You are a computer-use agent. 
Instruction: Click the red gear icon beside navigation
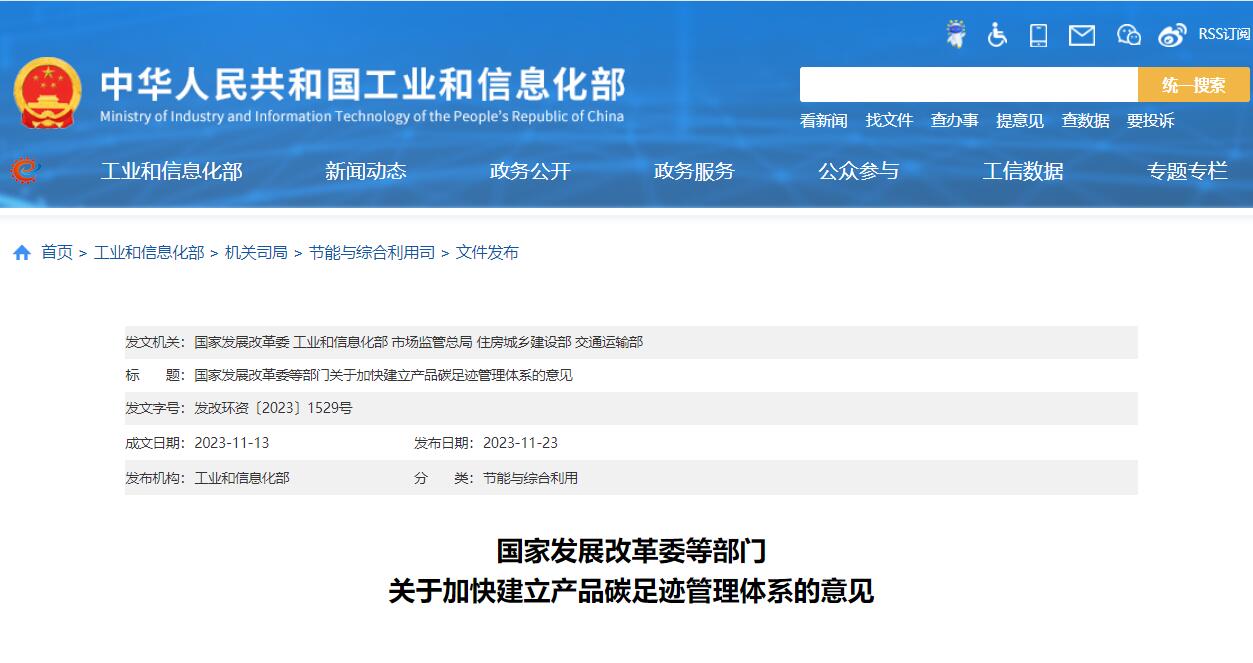[x=25, y=171]
